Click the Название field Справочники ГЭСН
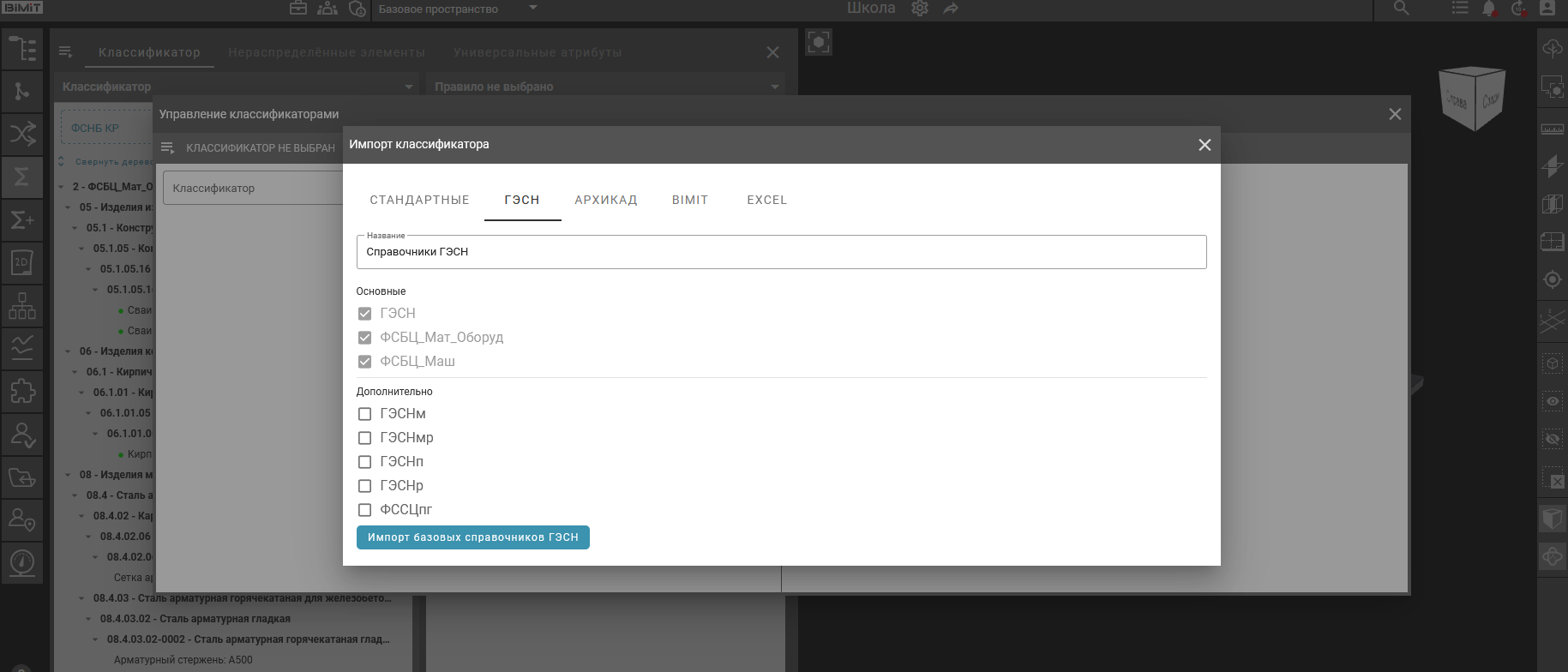Viewport: 1568px width, 672px height. 781,252
